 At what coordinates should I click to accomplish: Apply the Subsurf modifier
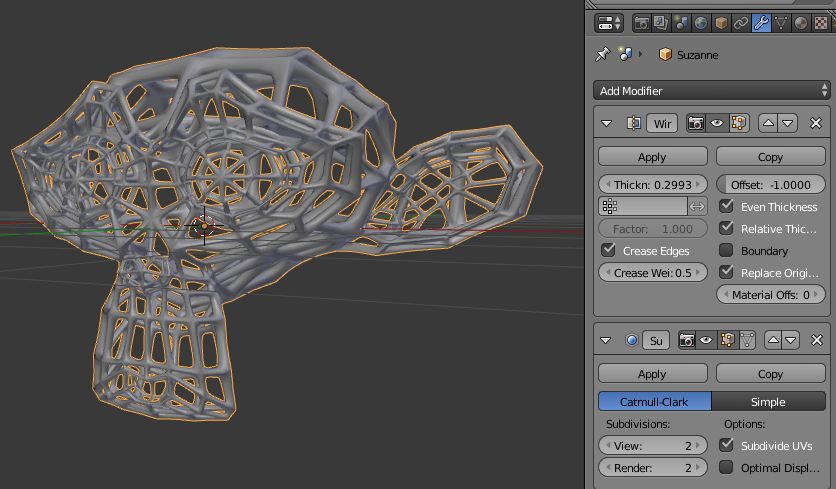[x=653, y=374]
